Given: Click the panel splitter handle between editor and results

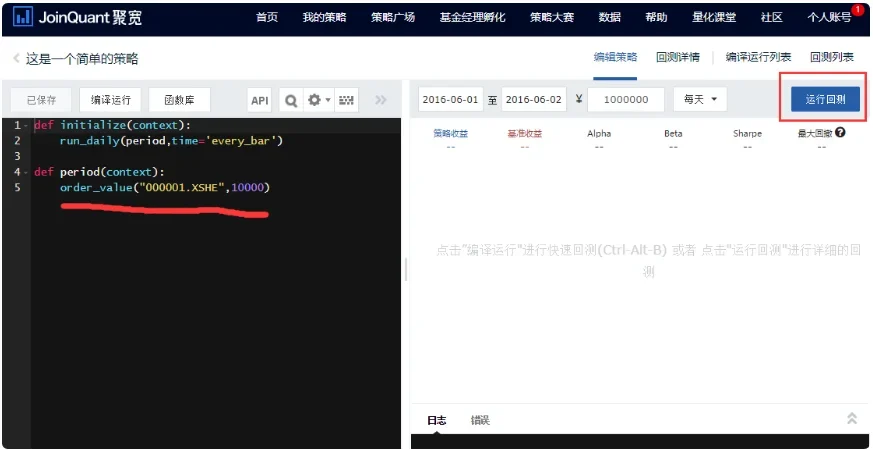Looking at the screenshot, I should point(406,270).
